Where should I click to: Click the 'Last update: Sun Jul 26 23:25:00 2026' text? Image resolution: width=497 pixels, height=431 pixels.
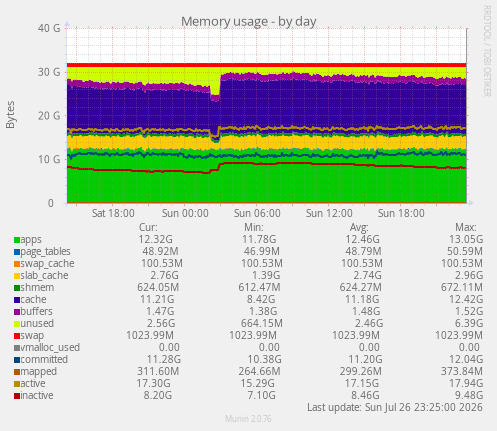(395, 408)
